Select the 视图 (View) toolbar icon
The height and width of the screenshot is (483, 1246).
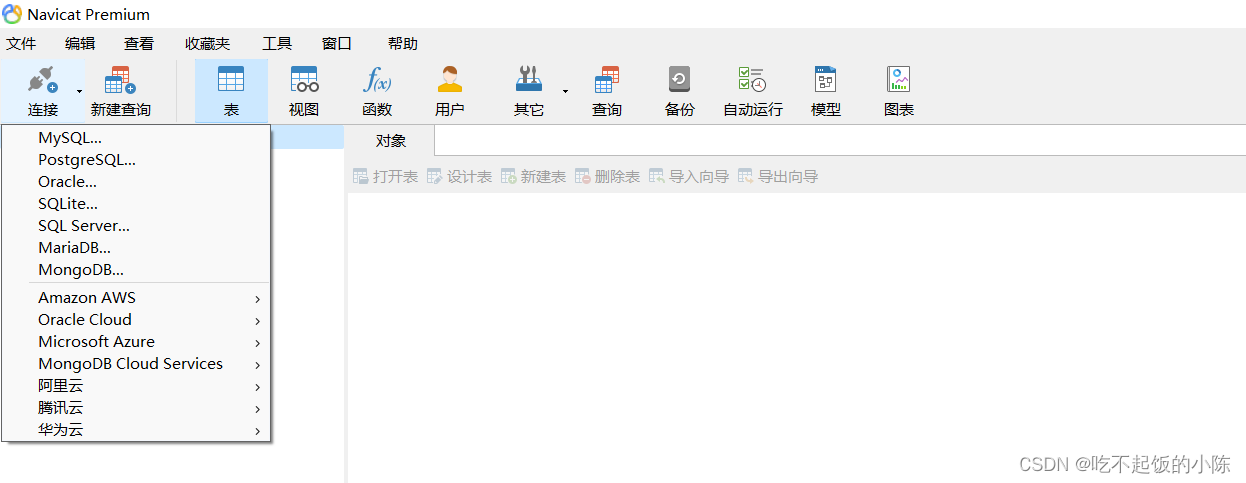[304, 80]
